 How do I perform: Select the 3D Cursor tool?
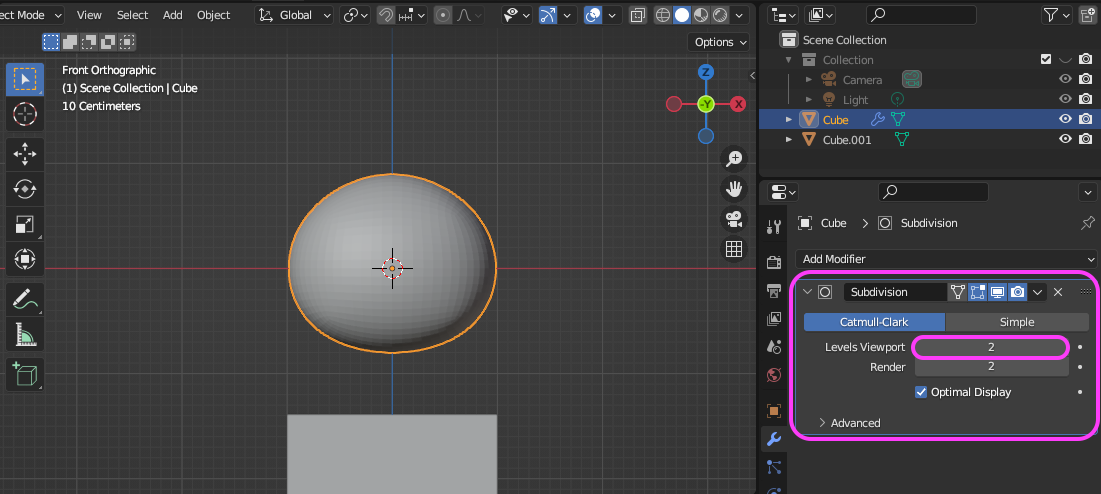pyautogui.click(x=25, y=114)
